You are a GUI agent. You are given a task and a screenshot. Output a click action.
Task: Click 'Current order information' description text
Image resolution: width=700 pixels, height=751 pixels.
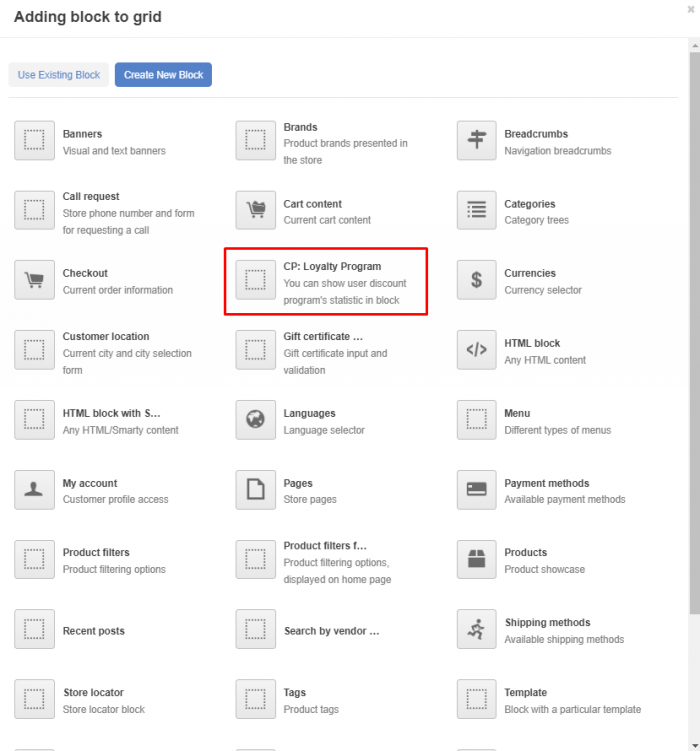click(x=118, y=290)
